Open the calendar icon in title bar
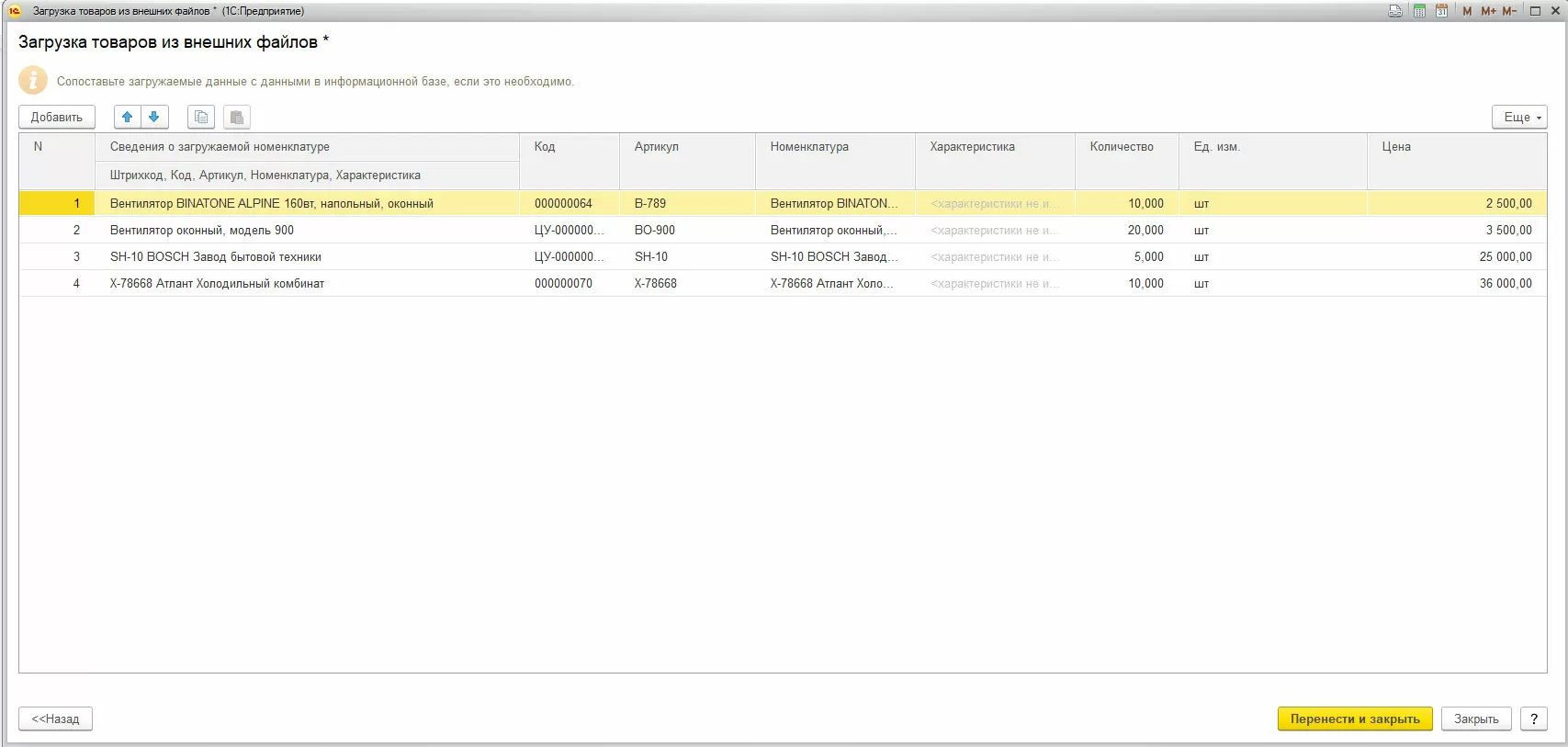This screenshot has width=1568, height=747. coord(1441,11)
